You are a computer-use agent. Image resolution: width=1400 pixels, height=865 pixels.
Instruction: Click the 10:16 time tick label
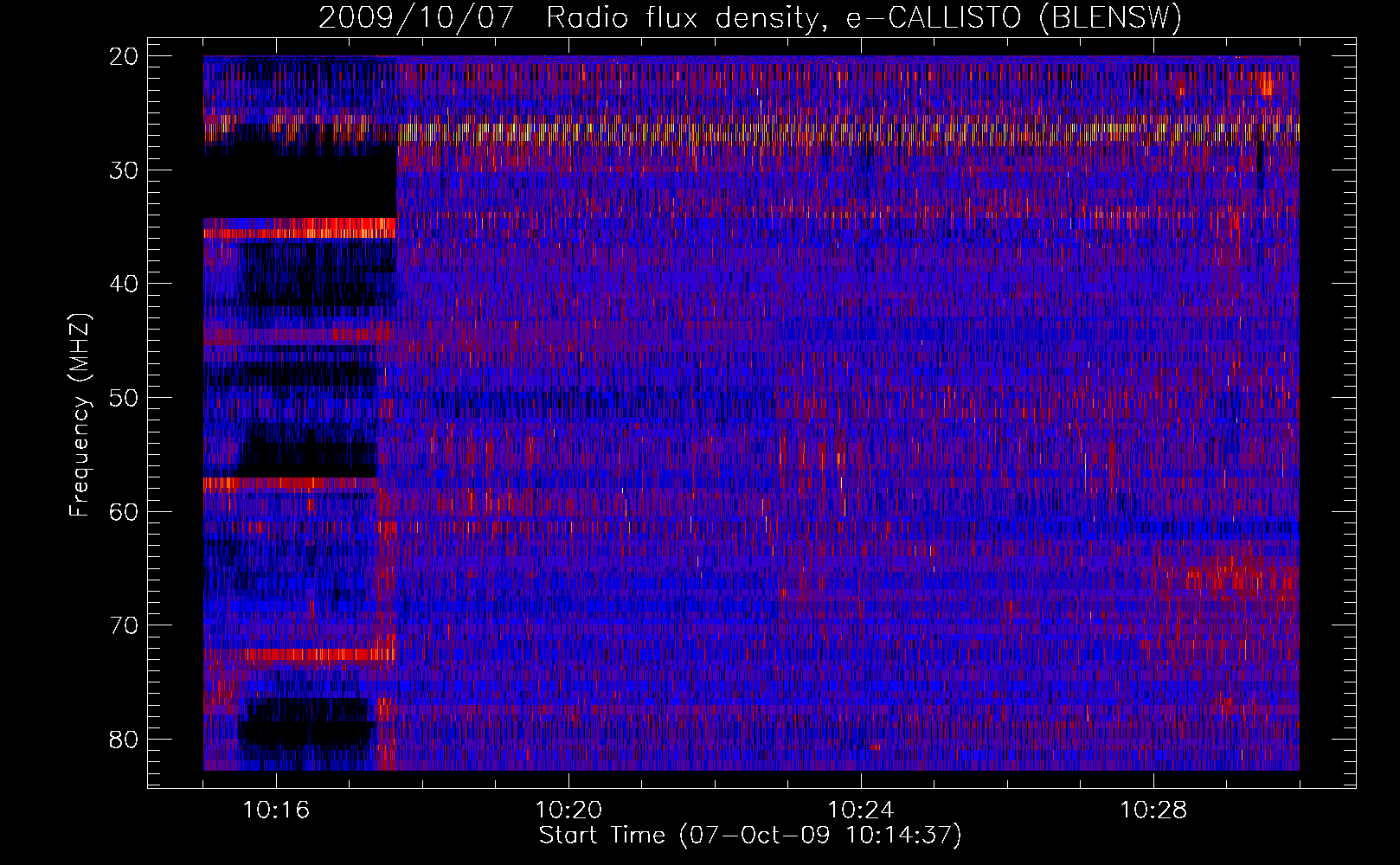click(x=276, y=811)
